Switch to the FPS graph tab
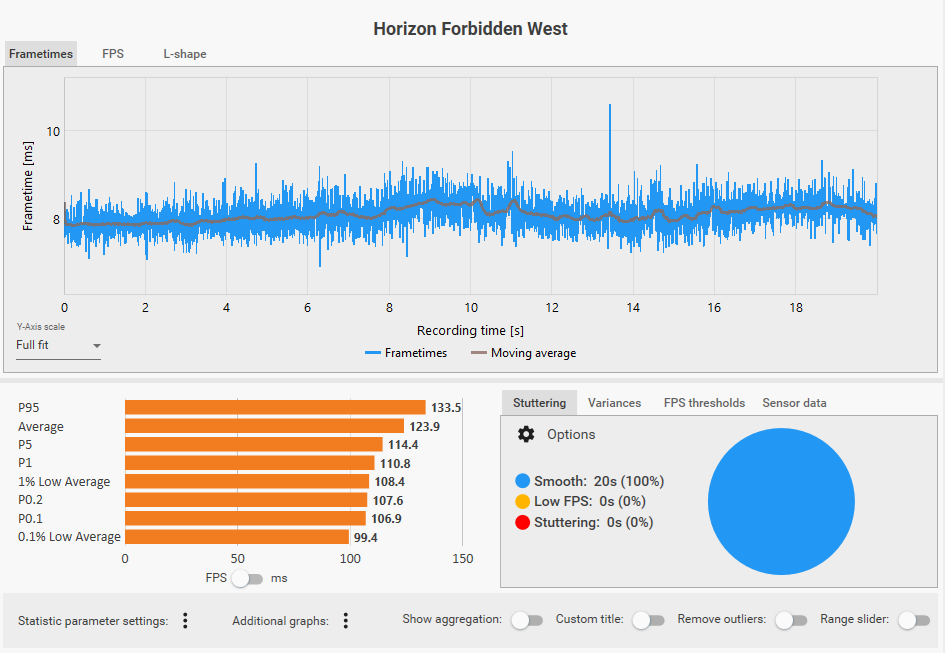This screenshot has height=653, width=945. 113,54
